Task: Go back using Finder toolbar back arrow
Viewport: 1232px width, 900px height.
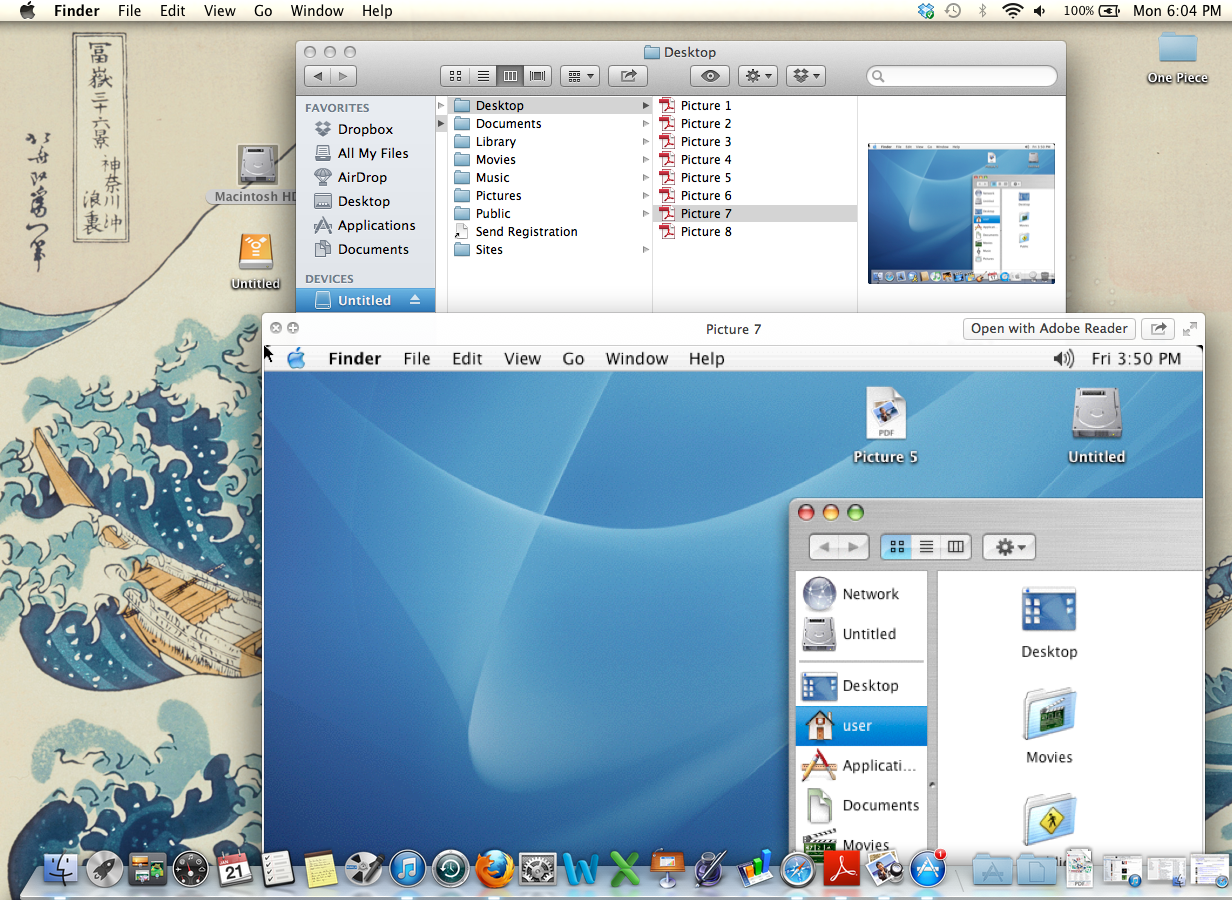Action: [x=318, y=76]
